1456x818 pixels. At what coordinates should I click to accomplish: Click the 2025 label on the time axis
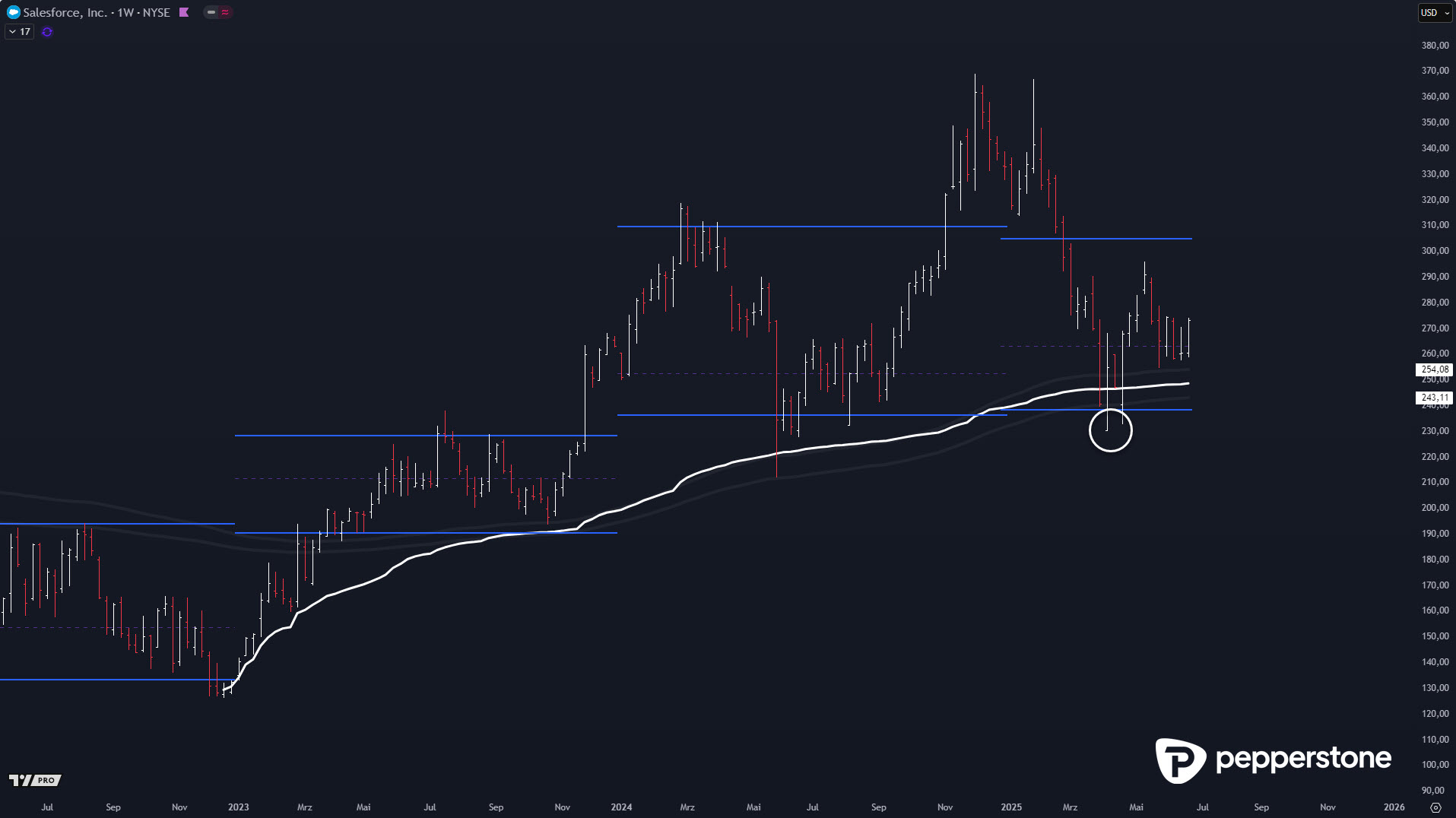[x=1011, y=807]
